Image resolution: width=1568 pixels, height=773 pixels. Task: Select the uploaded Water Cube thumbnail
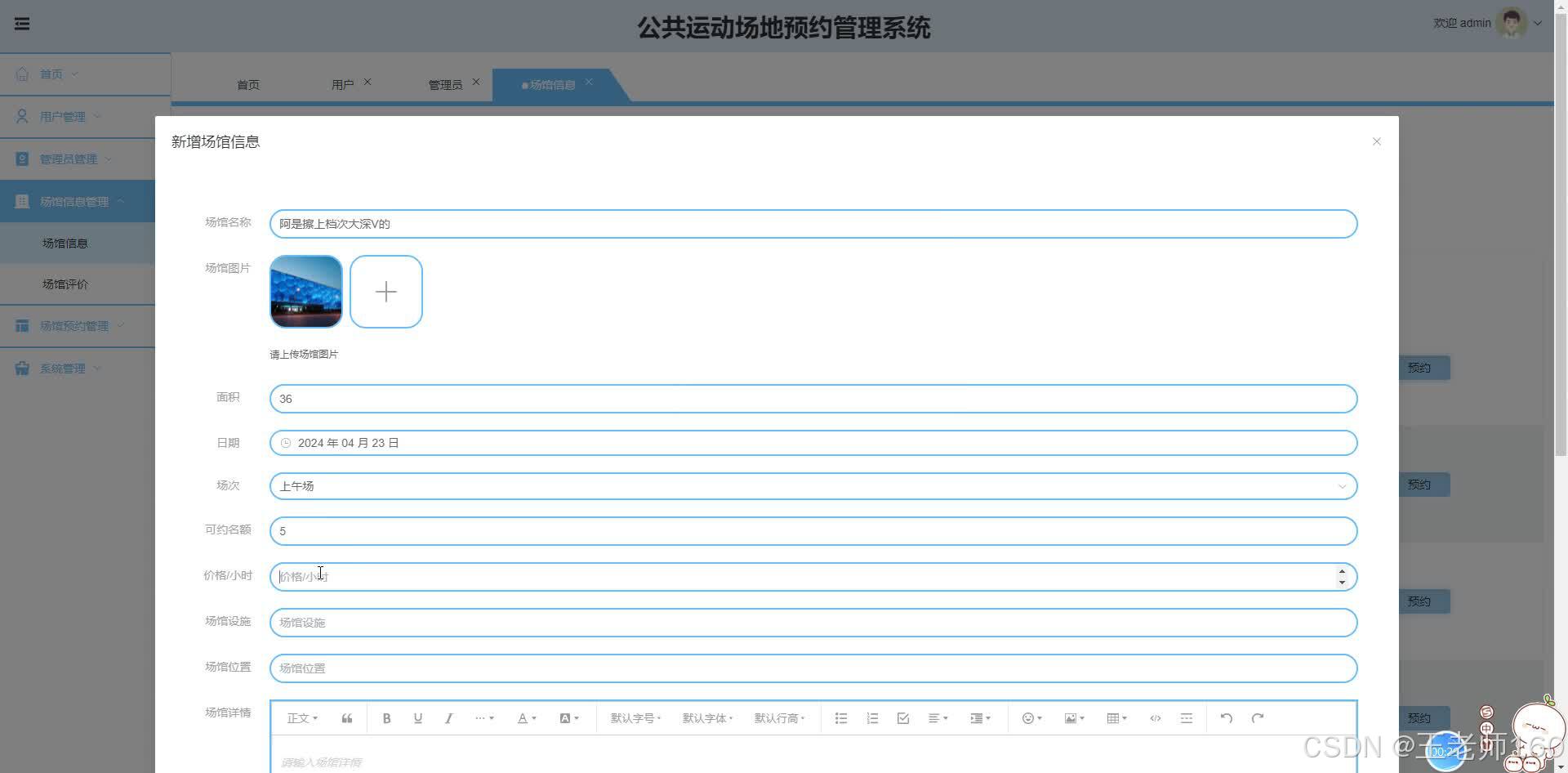click(x=306, y=292)
